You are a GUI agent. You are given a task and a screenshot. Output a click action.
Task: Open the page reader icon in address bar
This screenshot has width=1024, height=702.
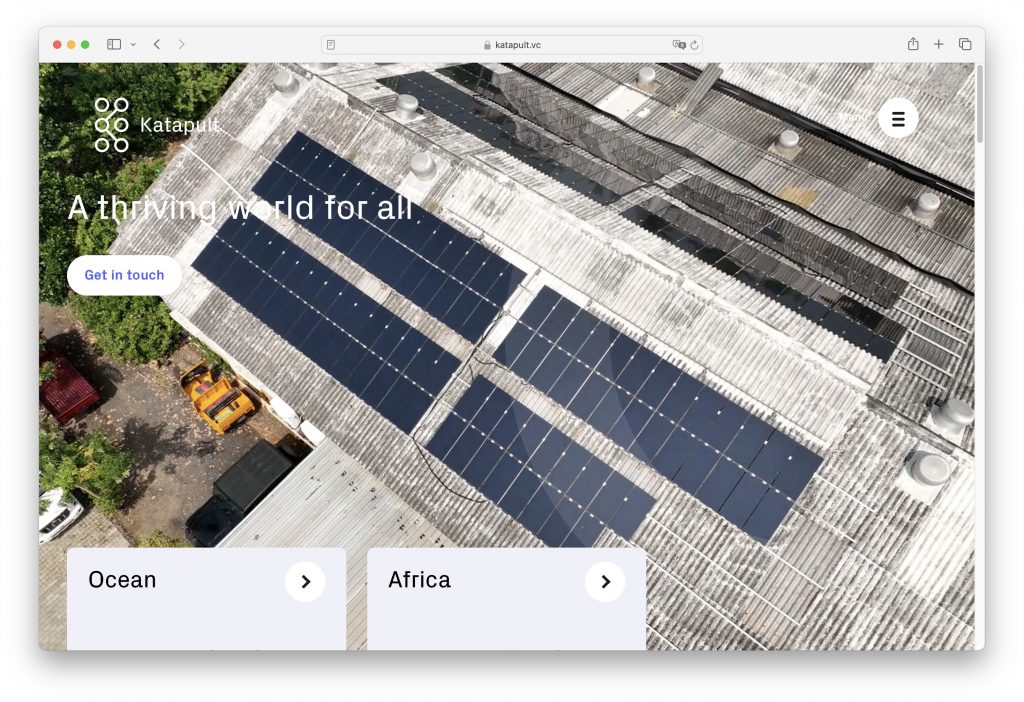[x=331, y=45]
